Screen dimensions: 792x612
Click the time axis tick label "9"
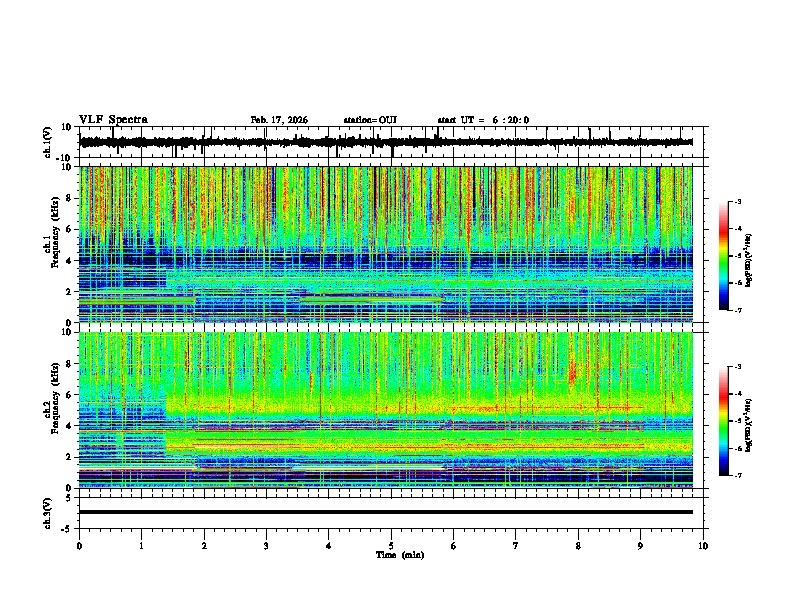click(640, 546)
